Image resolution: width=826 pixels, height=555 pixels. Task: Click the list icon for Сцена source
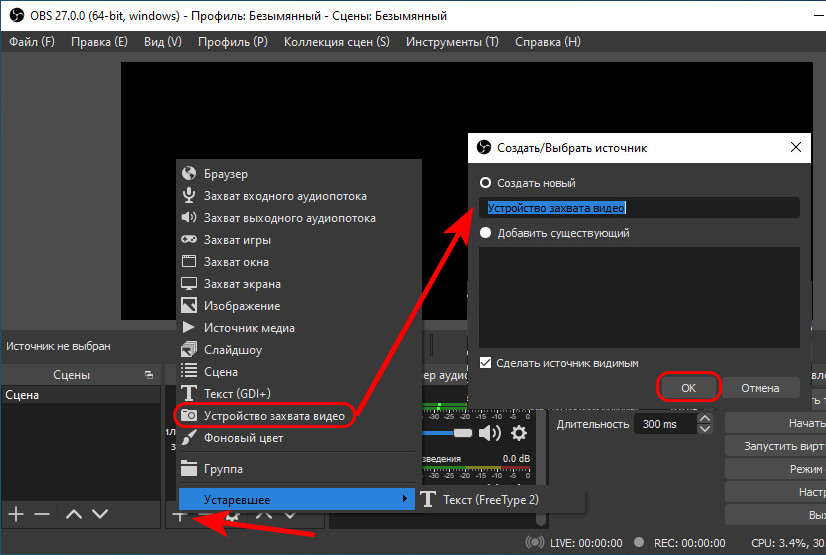(189, 371)
